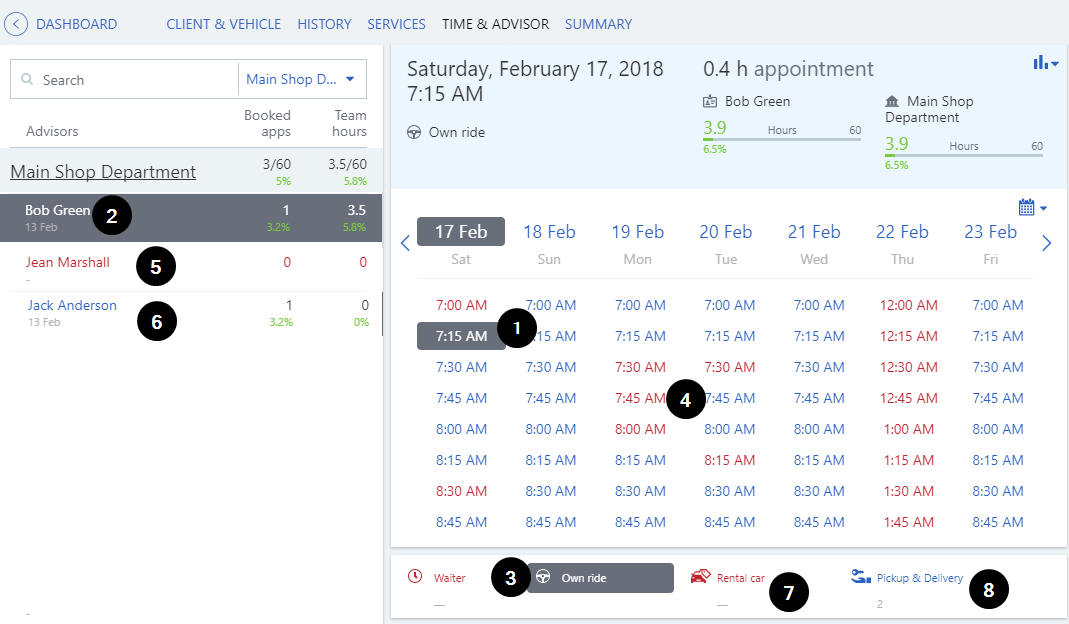The image size is (1069, 624).
Task: Choose the 8:00 AM slot on Saturday
Action: (x=461, y=429)
